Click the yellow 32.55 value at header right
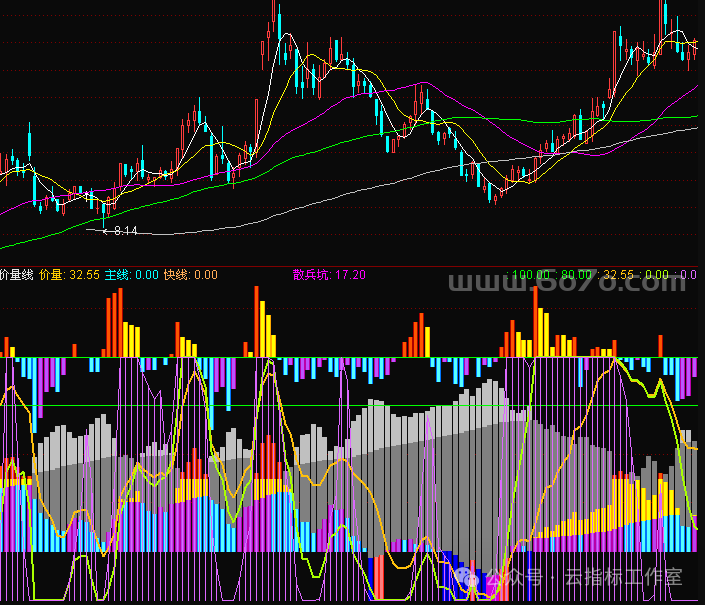The image size is (705, 605). click(618, 275)
